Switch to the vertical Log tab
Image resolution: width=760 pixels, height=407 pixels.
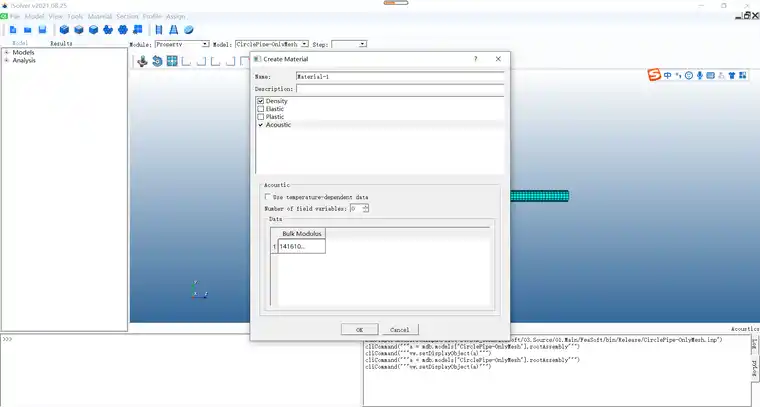click(754, 345)
